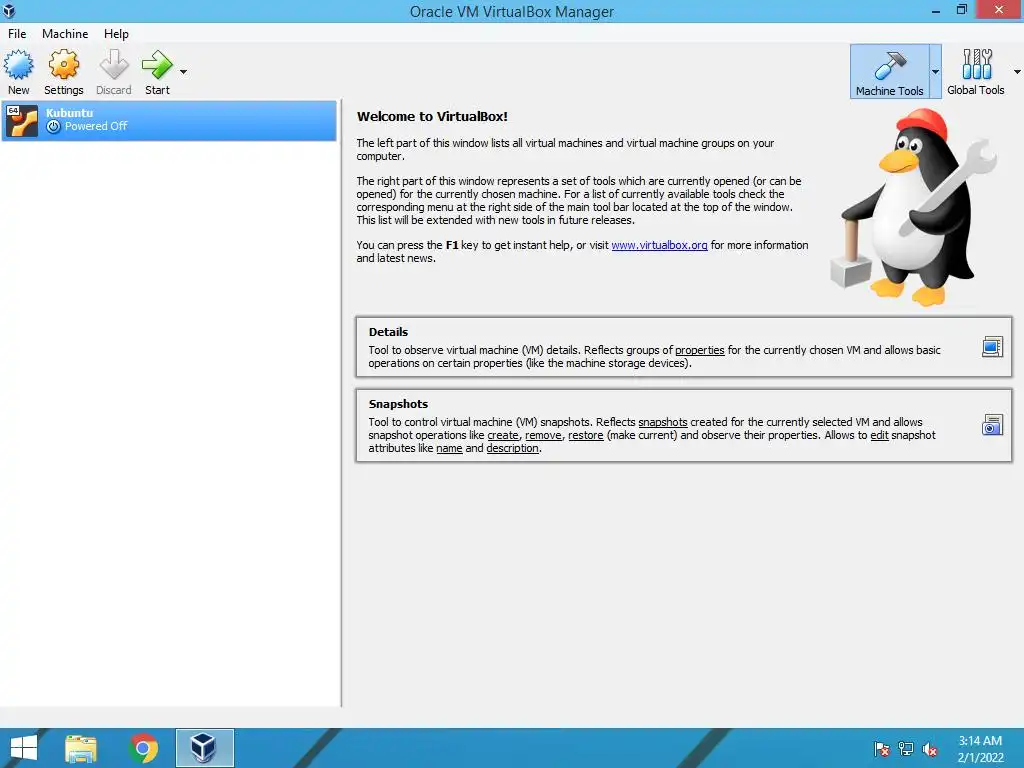1024x768 pixels.
Task: Click the Snapshots heading text
Action: pos(398,404)
